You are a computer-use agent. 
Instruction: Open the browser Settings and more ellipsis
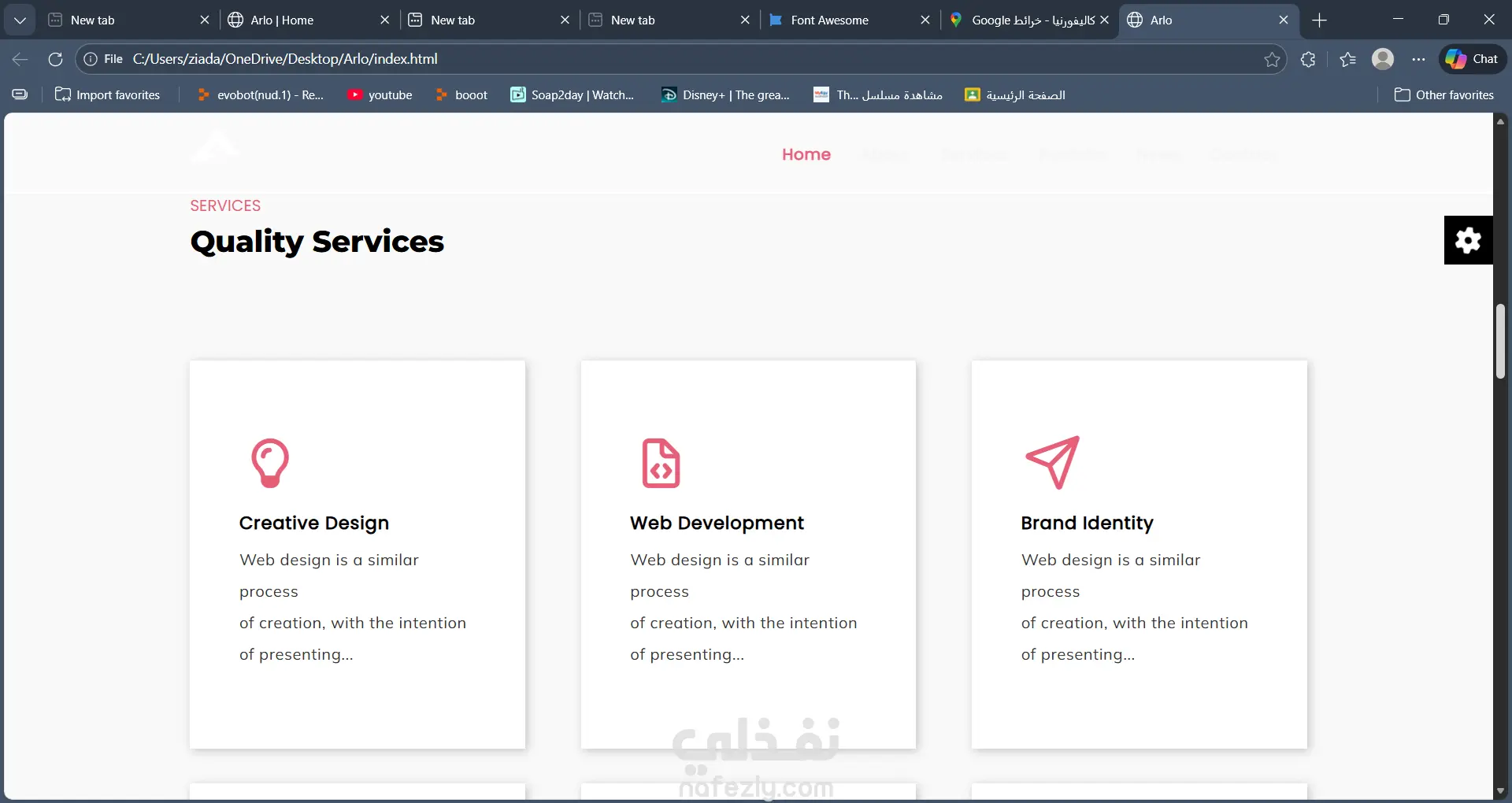[1418, 59]
